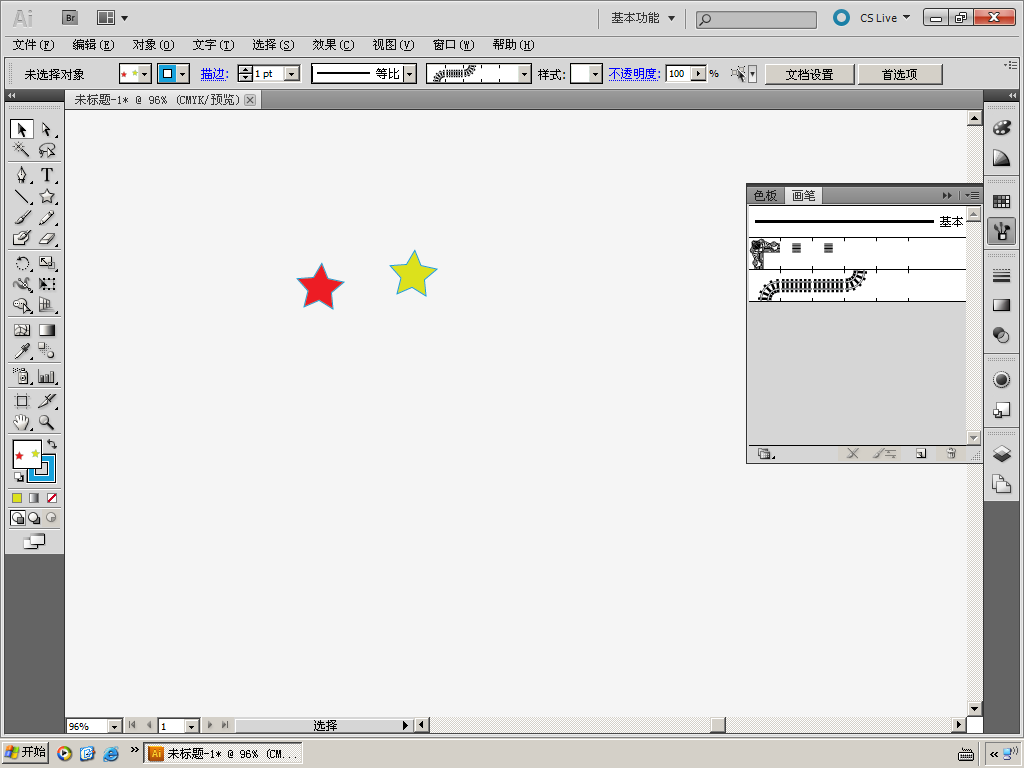Viewport: 1024px width, 768px height.
Task: Select the Magic Wand tool
Action: [x=22, y=150]
